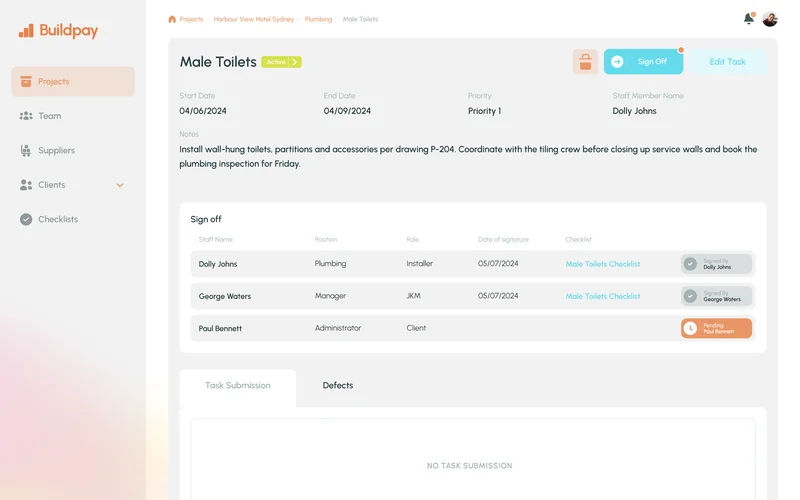Viewport: 800px width, 500px height.
Task: Open the Team sidebar item
Action: tap(73, 116)
